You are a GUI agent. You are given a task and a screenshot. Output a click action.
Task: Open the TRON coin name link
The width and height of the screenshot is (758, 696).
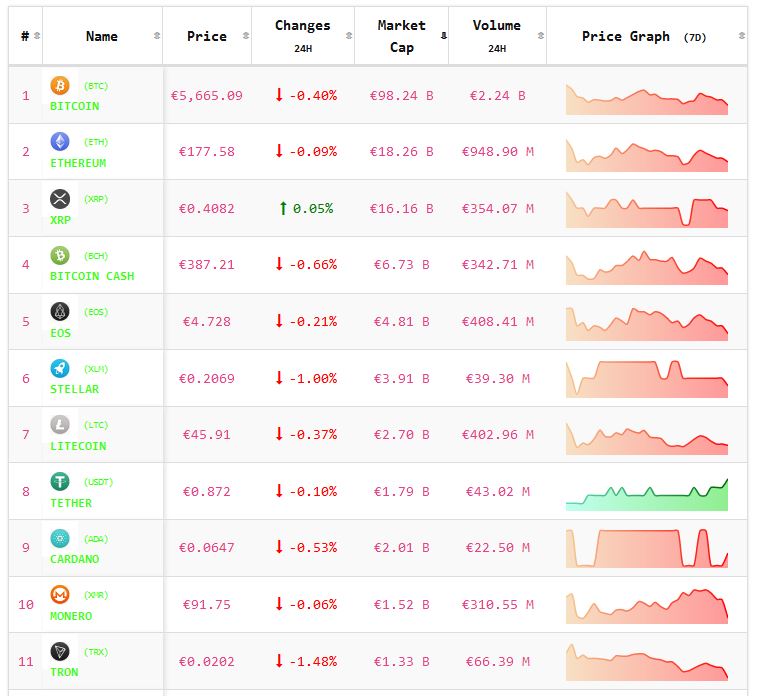point(65,672)
